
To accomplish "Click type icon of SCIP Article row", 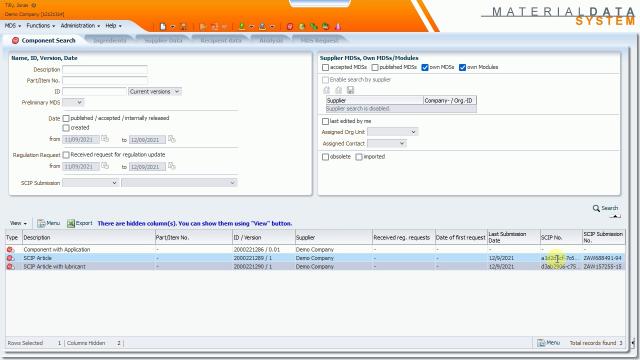I will tap(10, 258).
